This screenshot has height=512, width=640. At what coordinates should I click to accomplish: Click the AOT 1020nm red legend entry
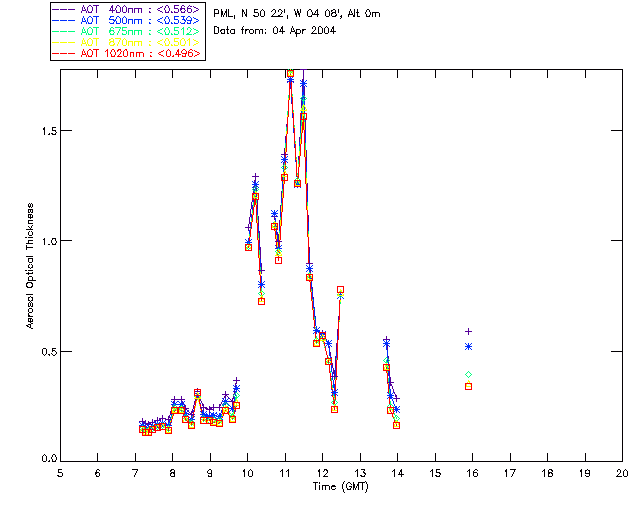(x=127, y=53)
